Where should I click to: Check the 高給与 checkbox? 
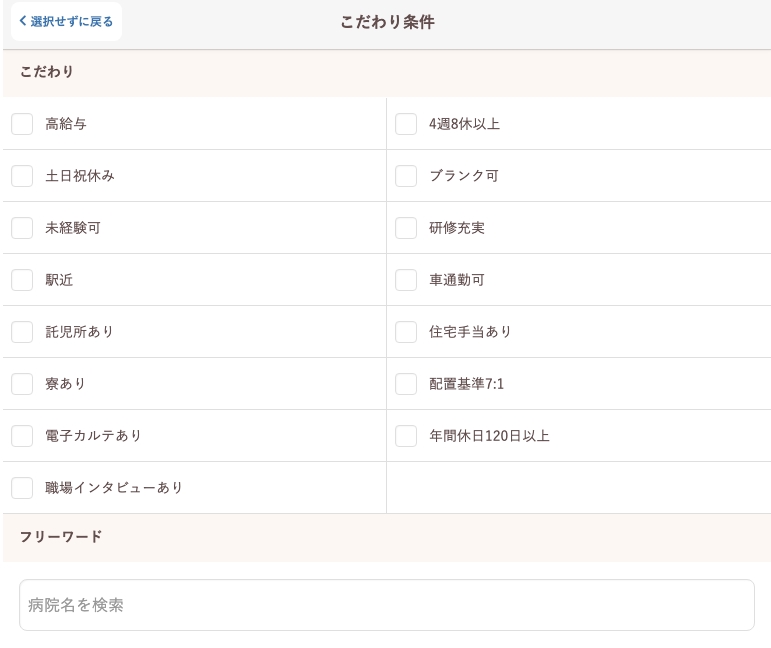[x=22, y=124]
